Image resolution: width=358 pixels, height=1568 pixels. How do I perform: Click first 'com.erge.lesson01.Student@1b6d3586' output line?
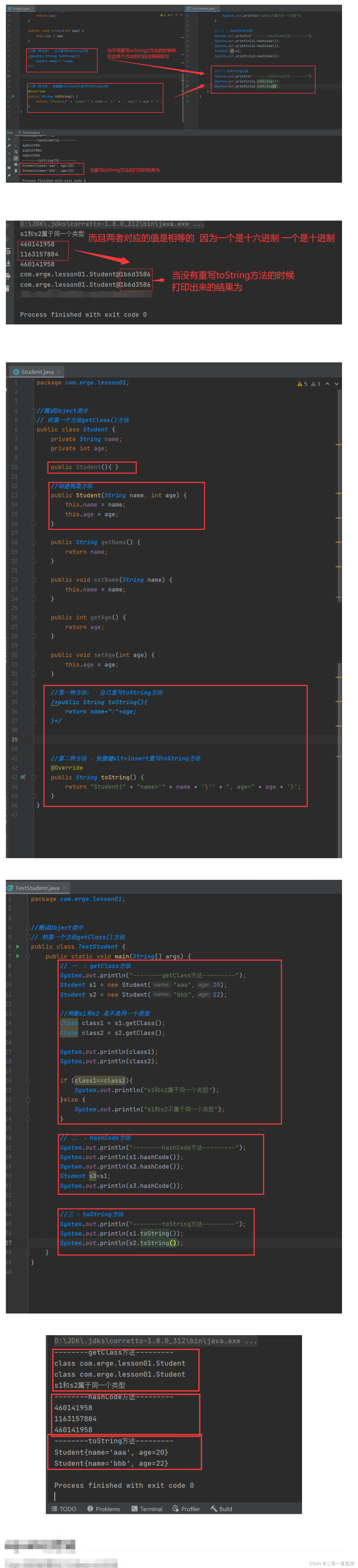[85, 275]
